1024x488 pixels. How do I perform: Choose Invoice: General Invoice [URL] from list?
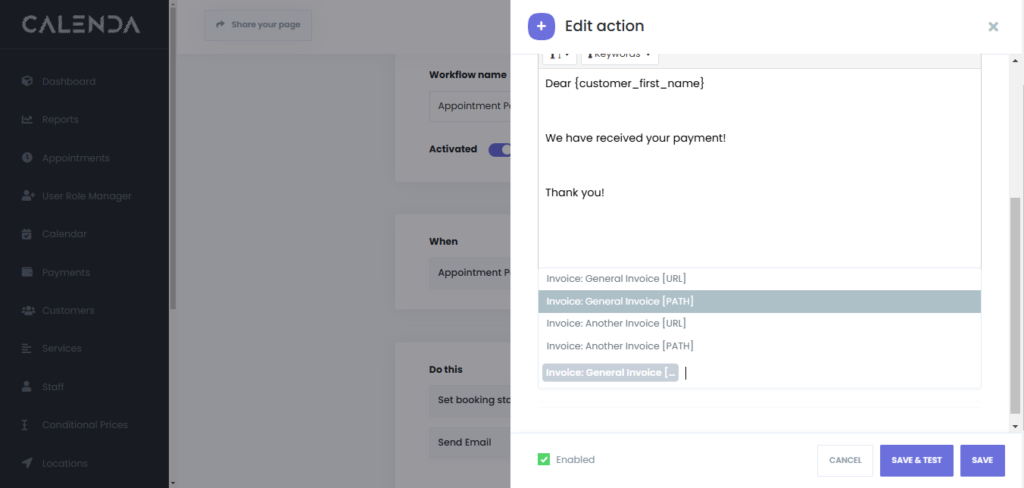[x=615, y=278]
